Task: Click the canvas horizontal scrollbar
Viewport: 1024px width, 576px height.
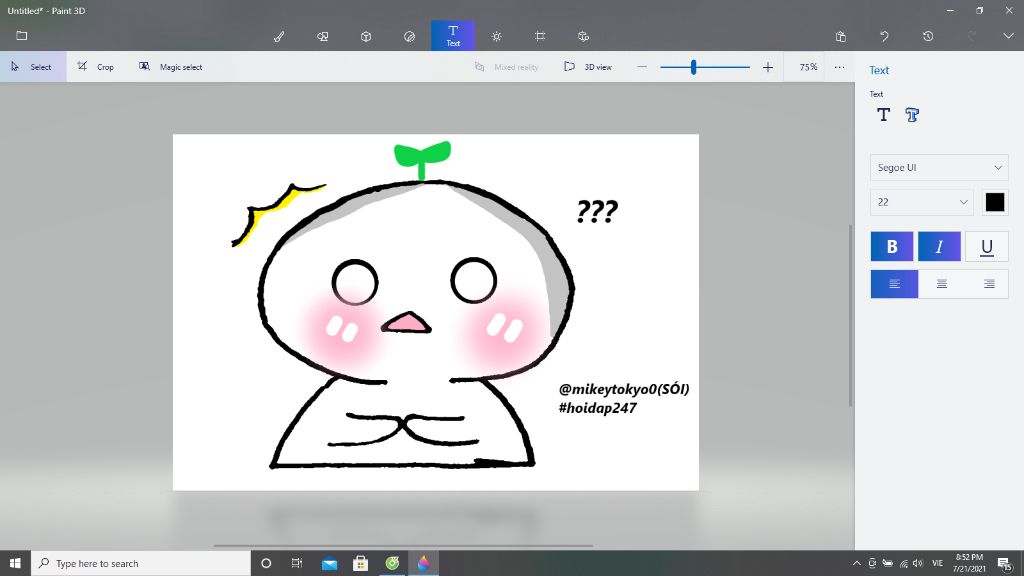Action: click(x=403, y=545)
